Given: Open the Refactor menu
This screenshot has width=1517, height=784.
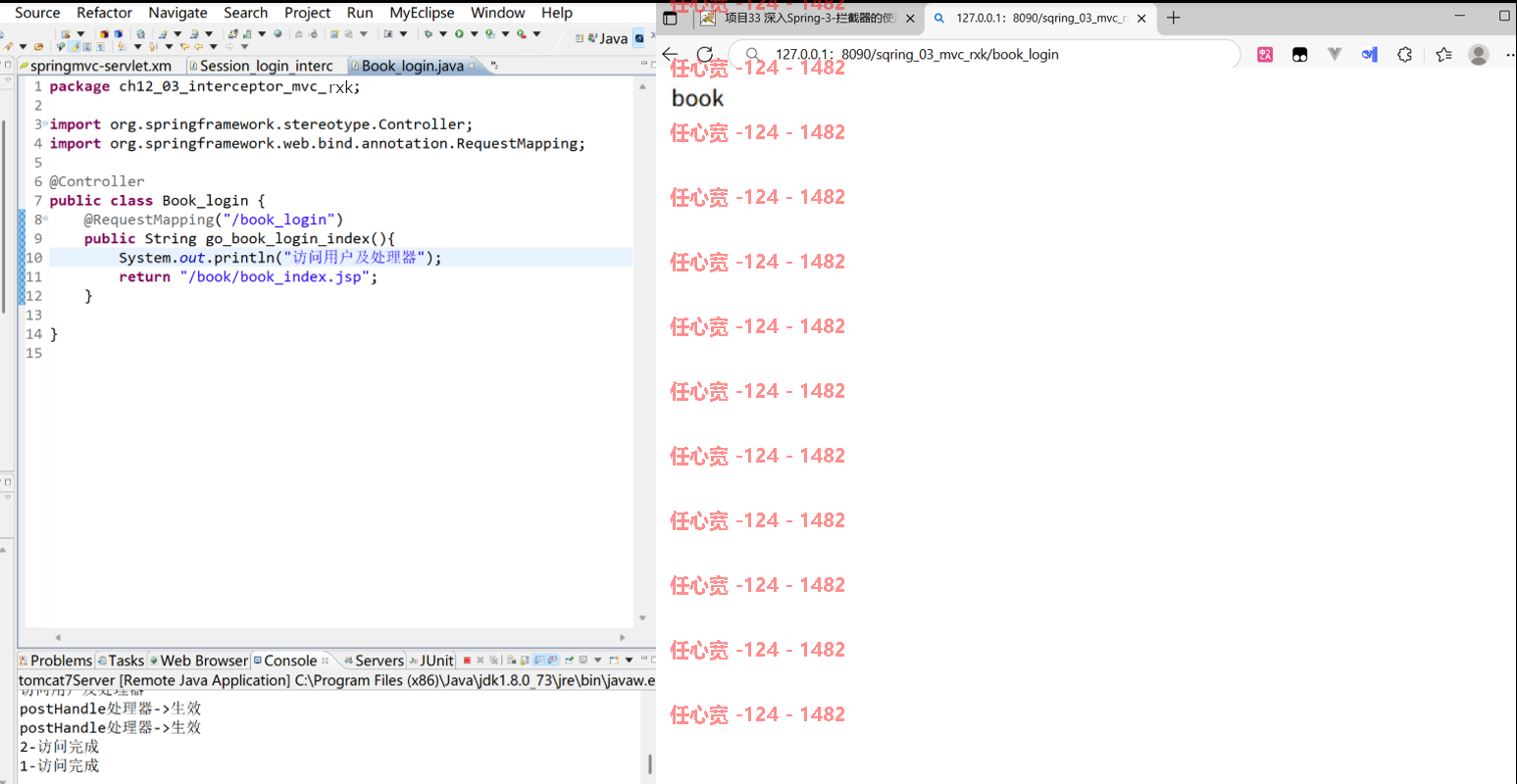Looking at the screenshot, I should click(104, 13).
